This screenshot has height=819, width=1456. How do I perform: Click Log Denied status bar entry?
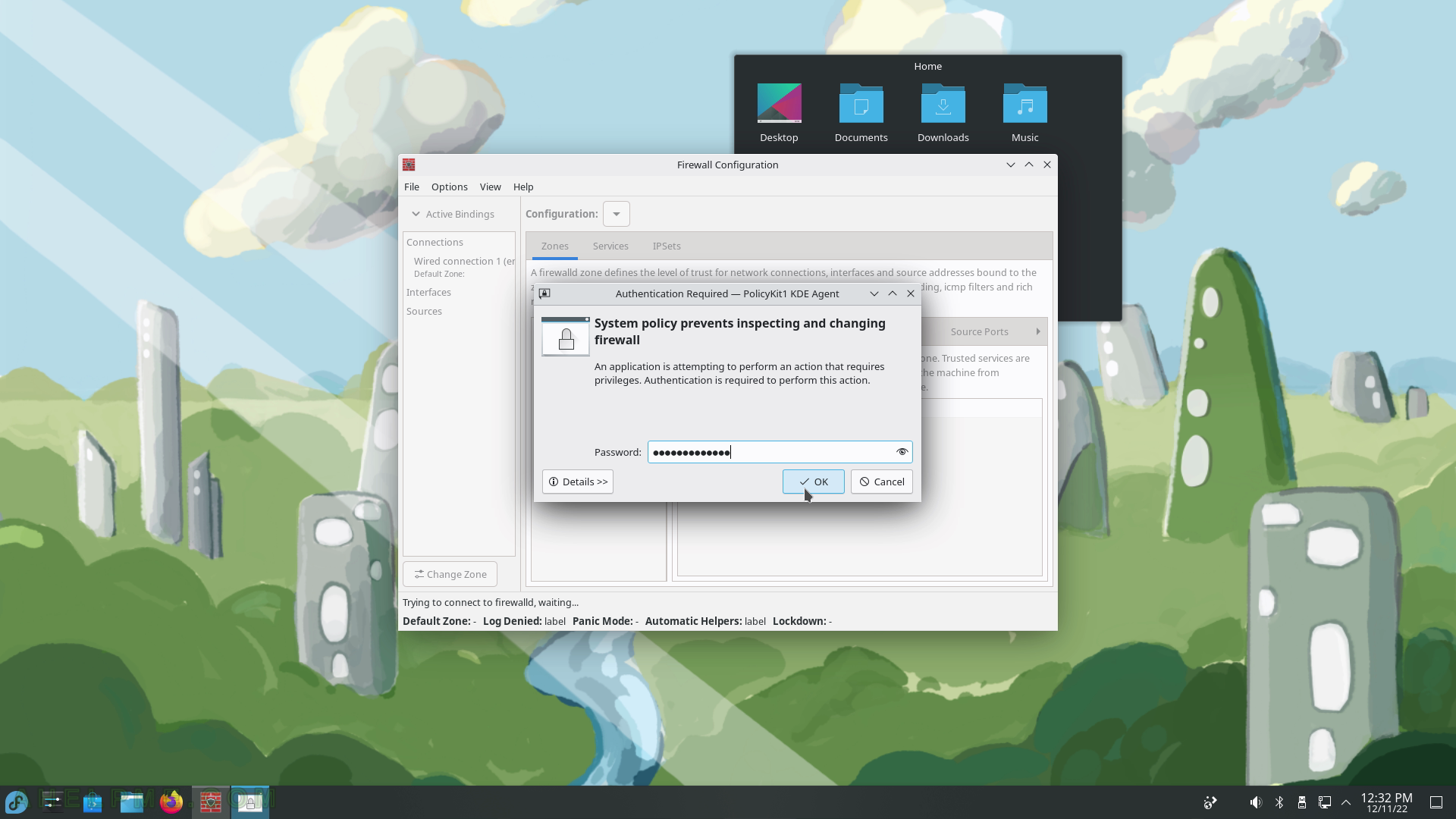pos(524,621)
